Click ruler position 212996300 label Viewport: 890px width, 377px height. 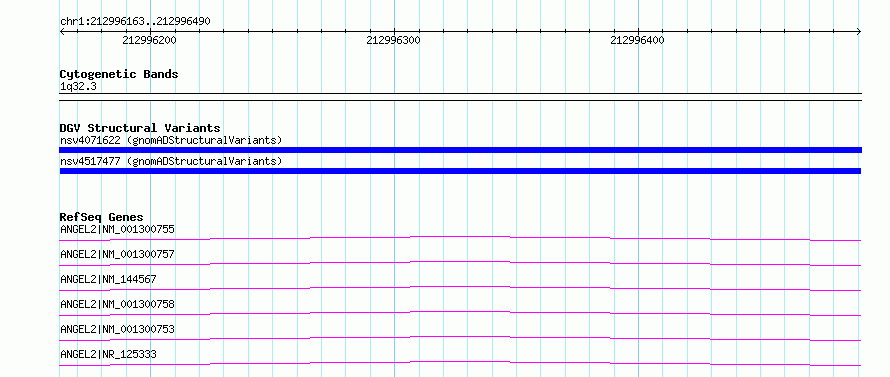(393, 40)
